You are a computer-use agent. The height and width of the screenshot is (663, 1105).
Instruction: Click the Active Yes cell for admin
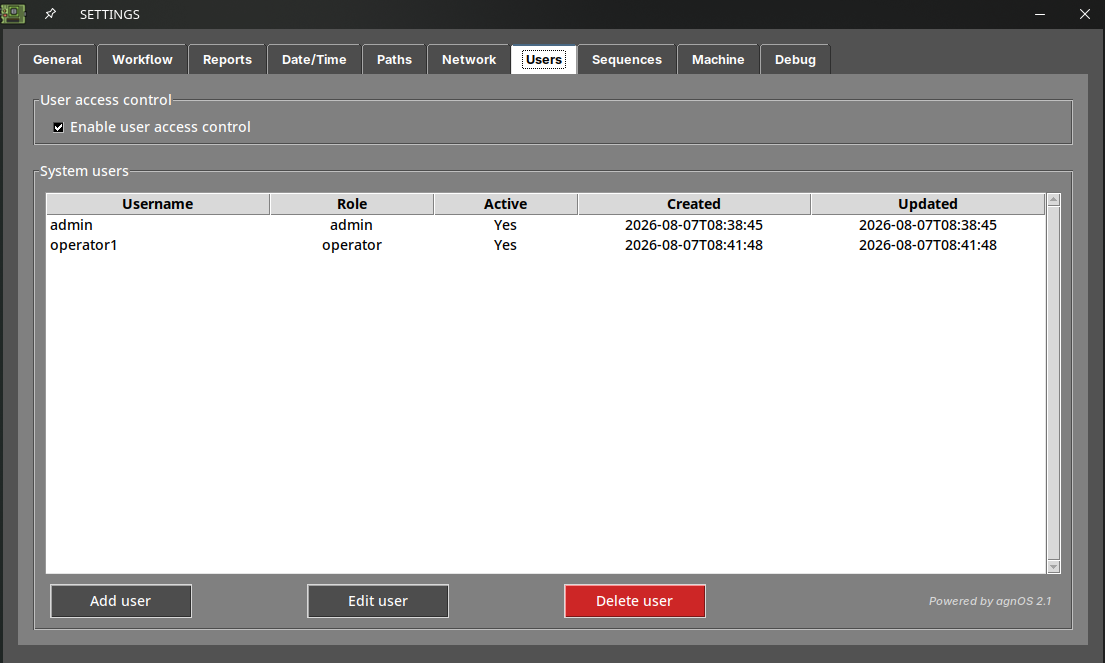coord(505,225)
